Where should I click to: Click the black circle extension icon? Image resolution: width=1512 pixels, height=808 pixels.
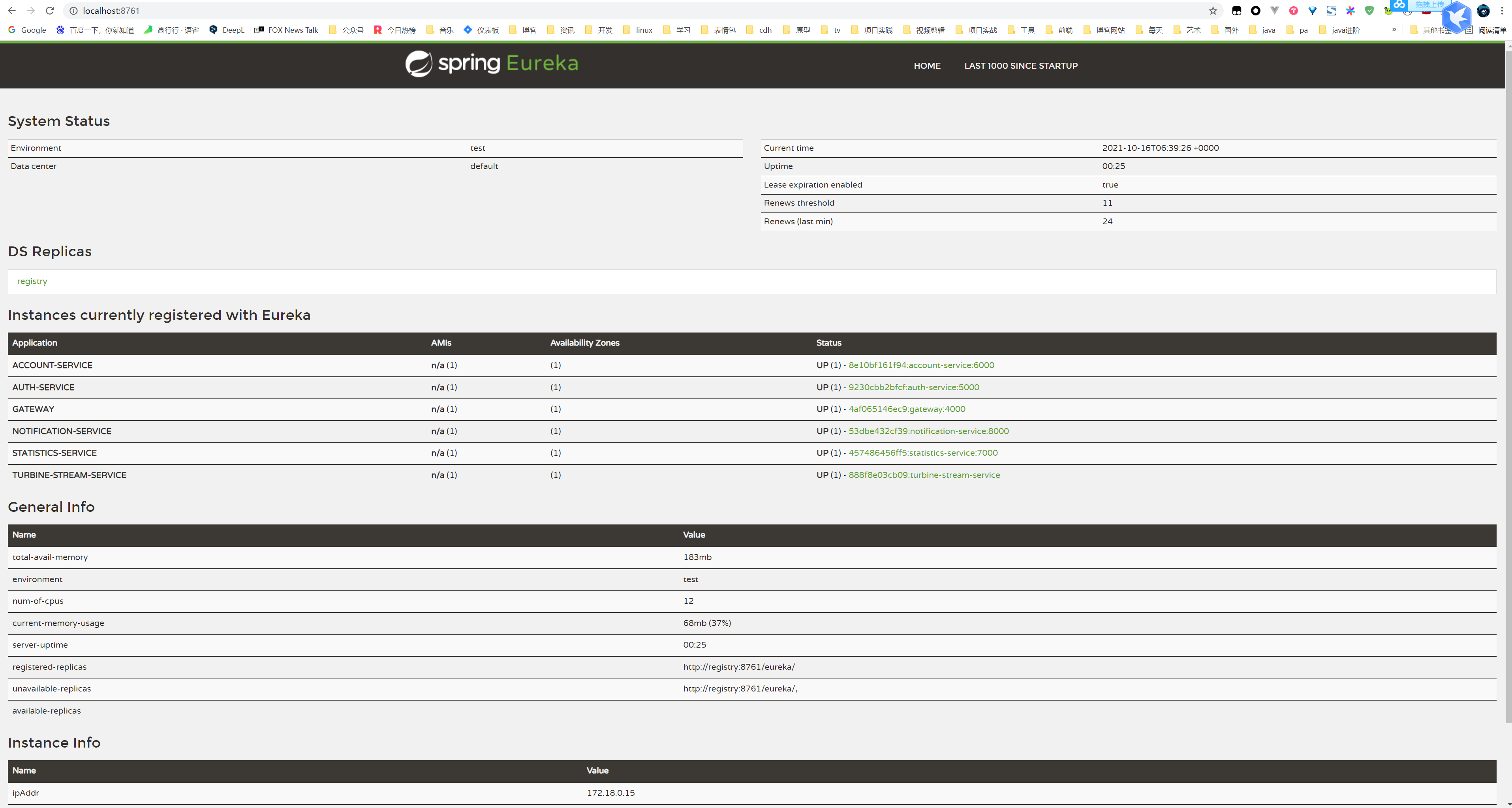[1255, 11]
